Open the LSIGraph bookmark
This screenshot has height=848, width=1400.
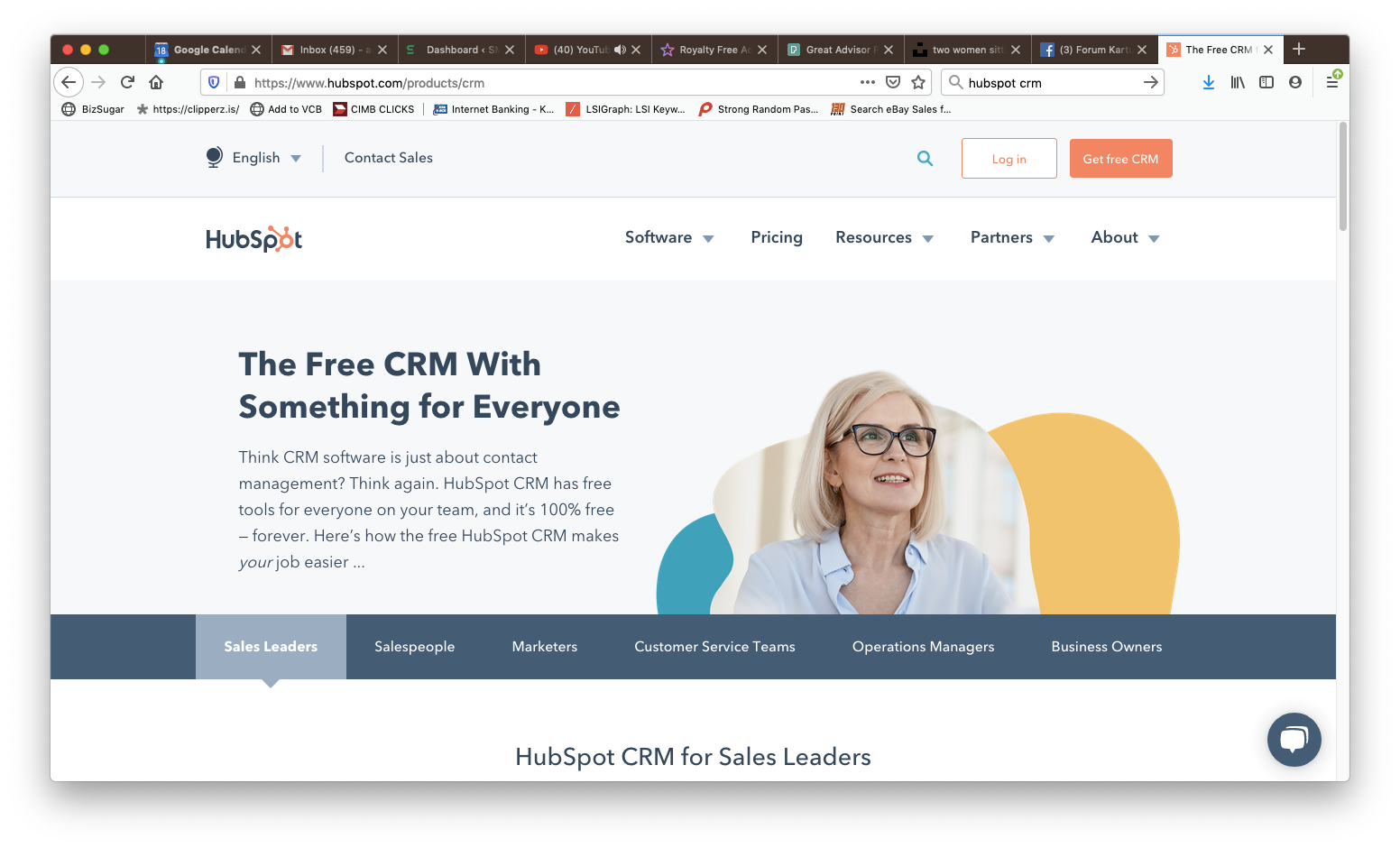(x=625, y=109)
